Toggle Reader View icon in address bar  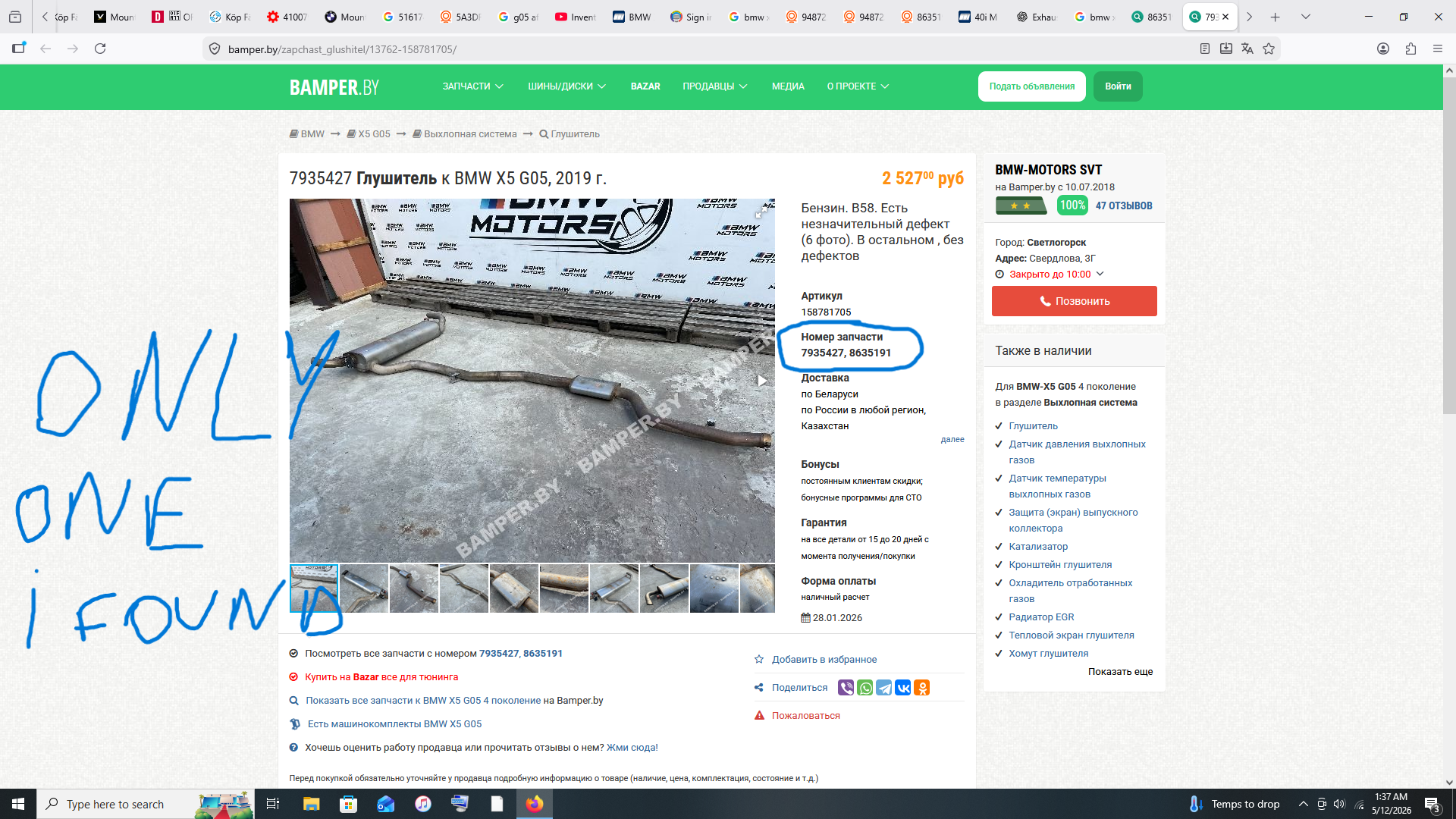1205,49
